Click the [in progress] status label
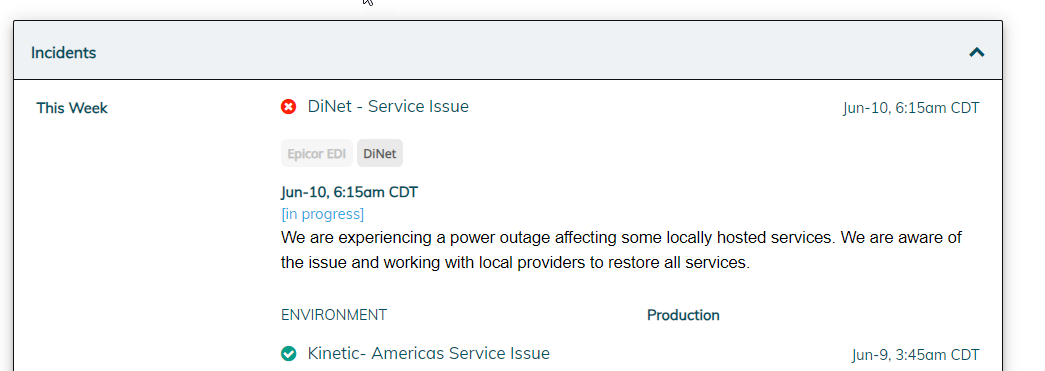 click(x=323, y=214)
